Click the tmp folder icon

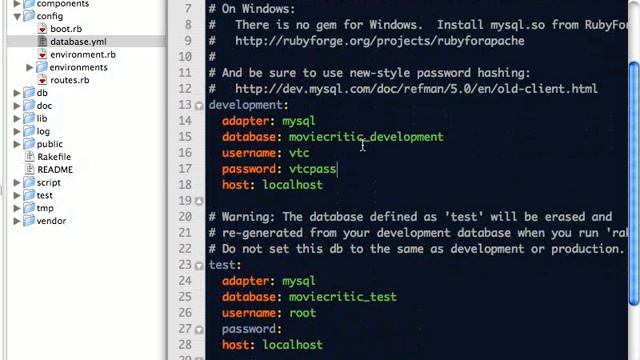coord(29,208)
